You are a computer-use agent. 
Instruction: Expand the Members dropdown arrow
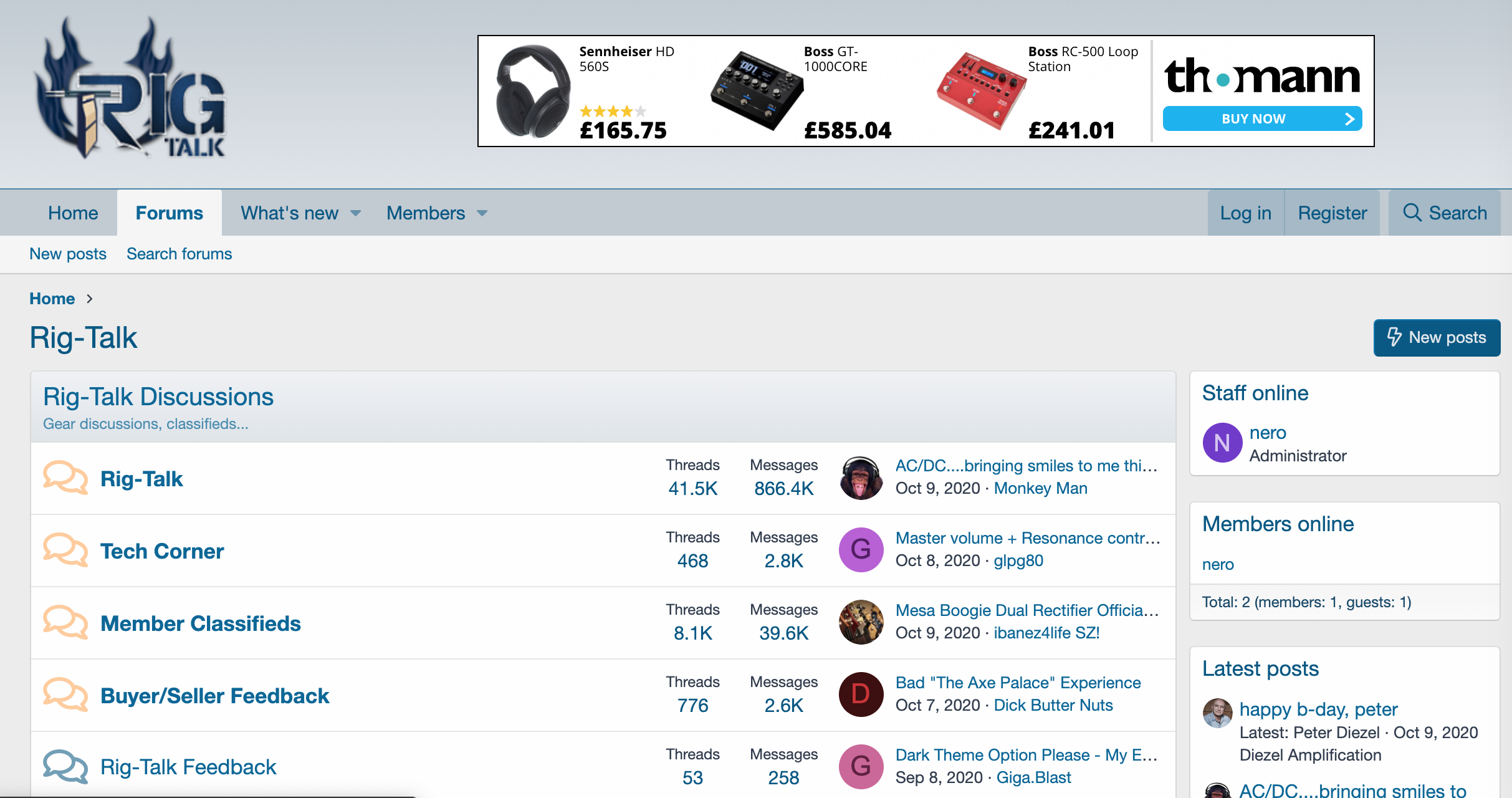click(482, 213)
